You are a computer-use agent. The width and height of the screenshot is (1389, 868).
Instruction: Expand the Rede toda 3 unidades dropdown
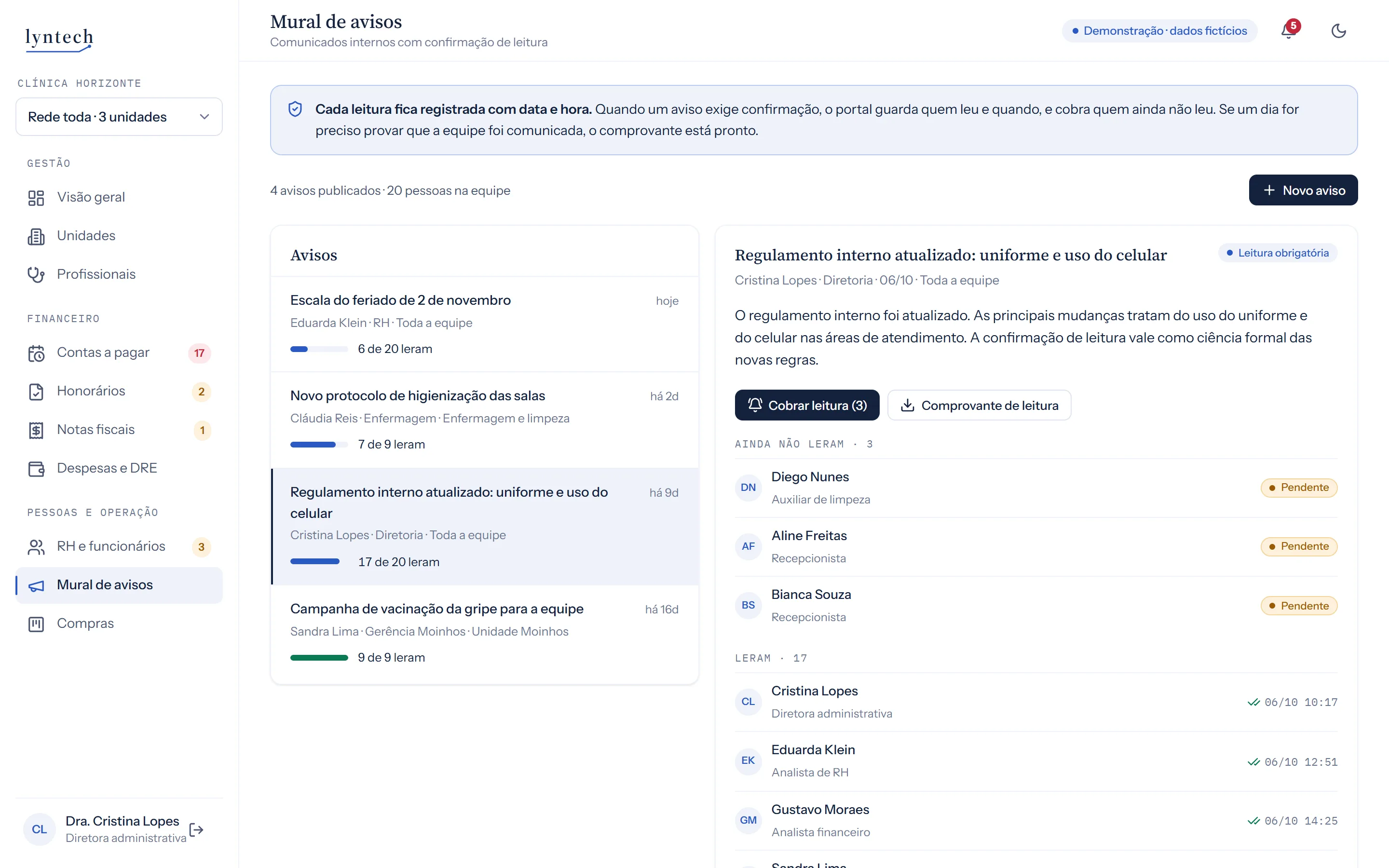click(119, 117)
